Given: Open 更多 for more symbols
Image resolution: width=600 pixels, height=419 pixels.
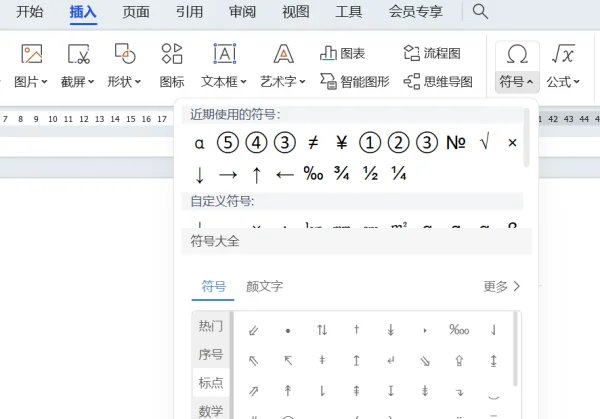Looking at the screenshot, I should tap(502, 286).
